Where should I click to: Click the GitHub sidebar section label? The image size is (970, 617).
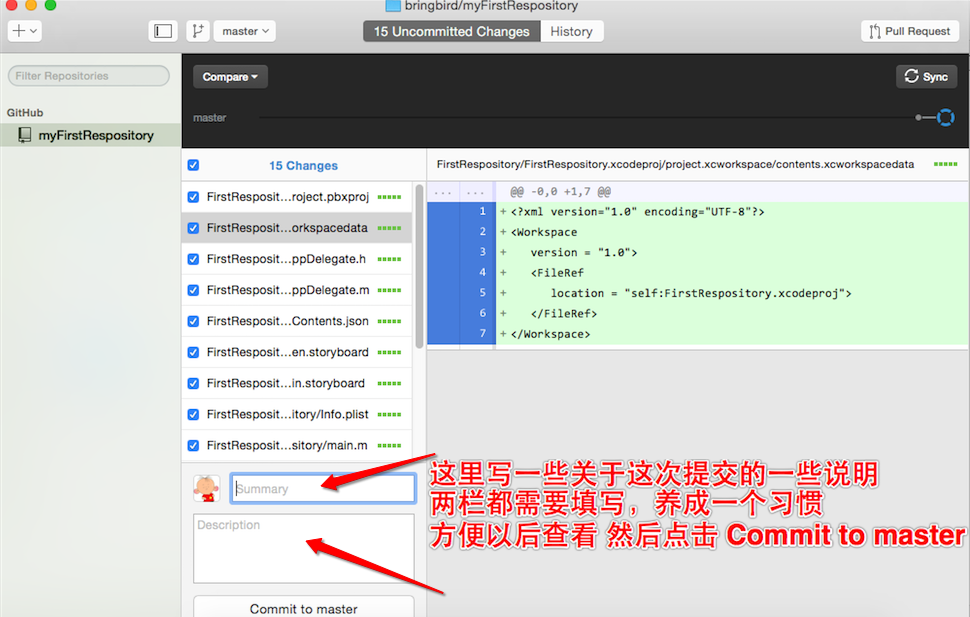click(x=25, y=113)
